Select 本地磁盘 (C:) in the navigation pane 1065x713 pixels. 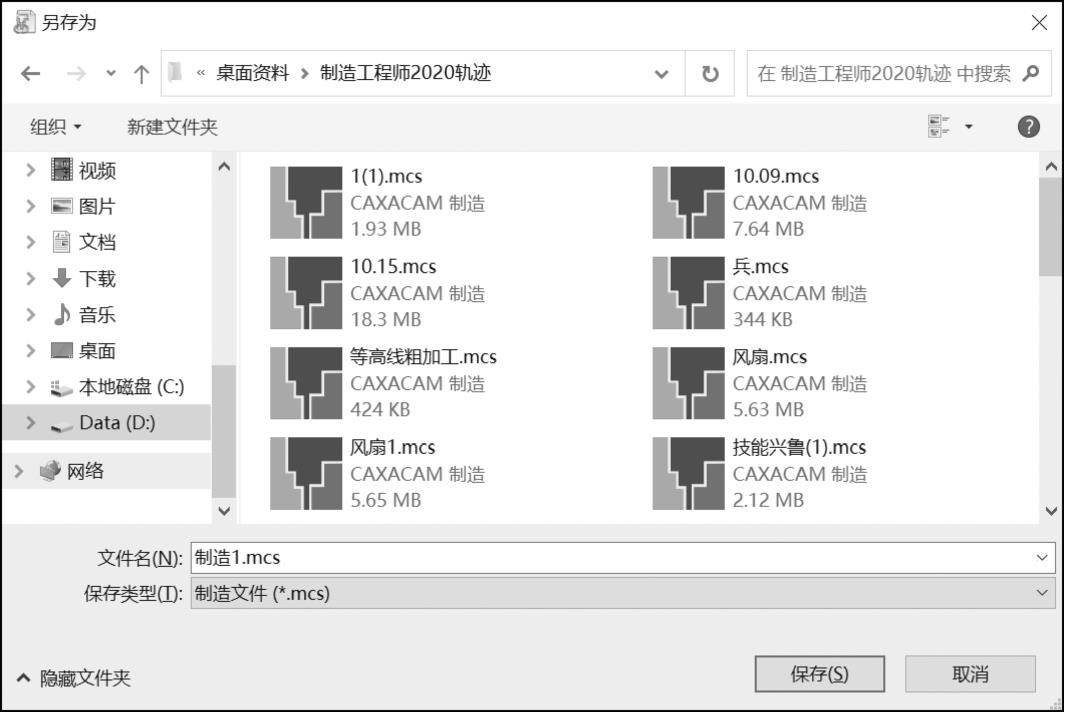[x=131, y=387]
